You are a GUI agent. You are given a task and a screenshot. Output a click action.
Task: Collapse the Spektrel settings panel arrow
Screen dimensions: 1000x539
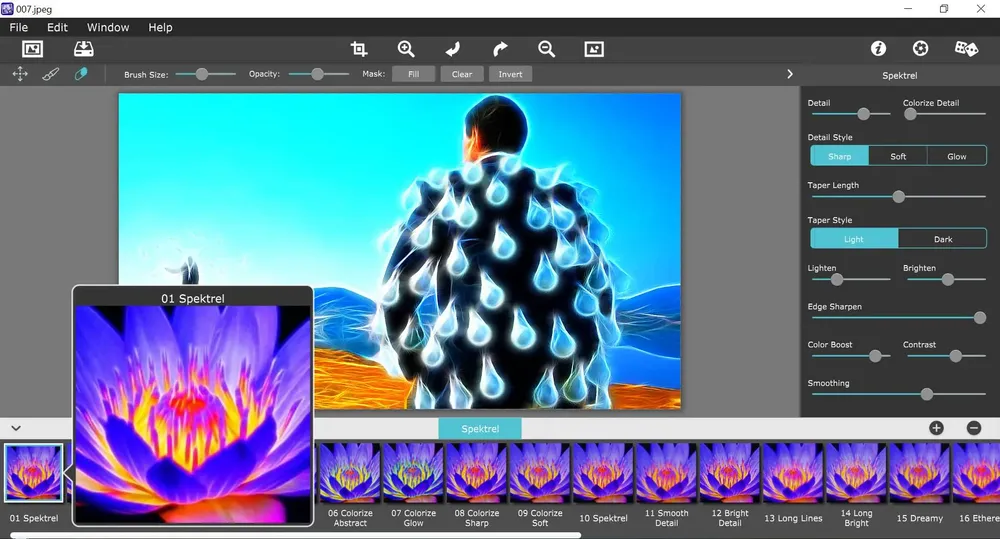click(x=790, y=74)
